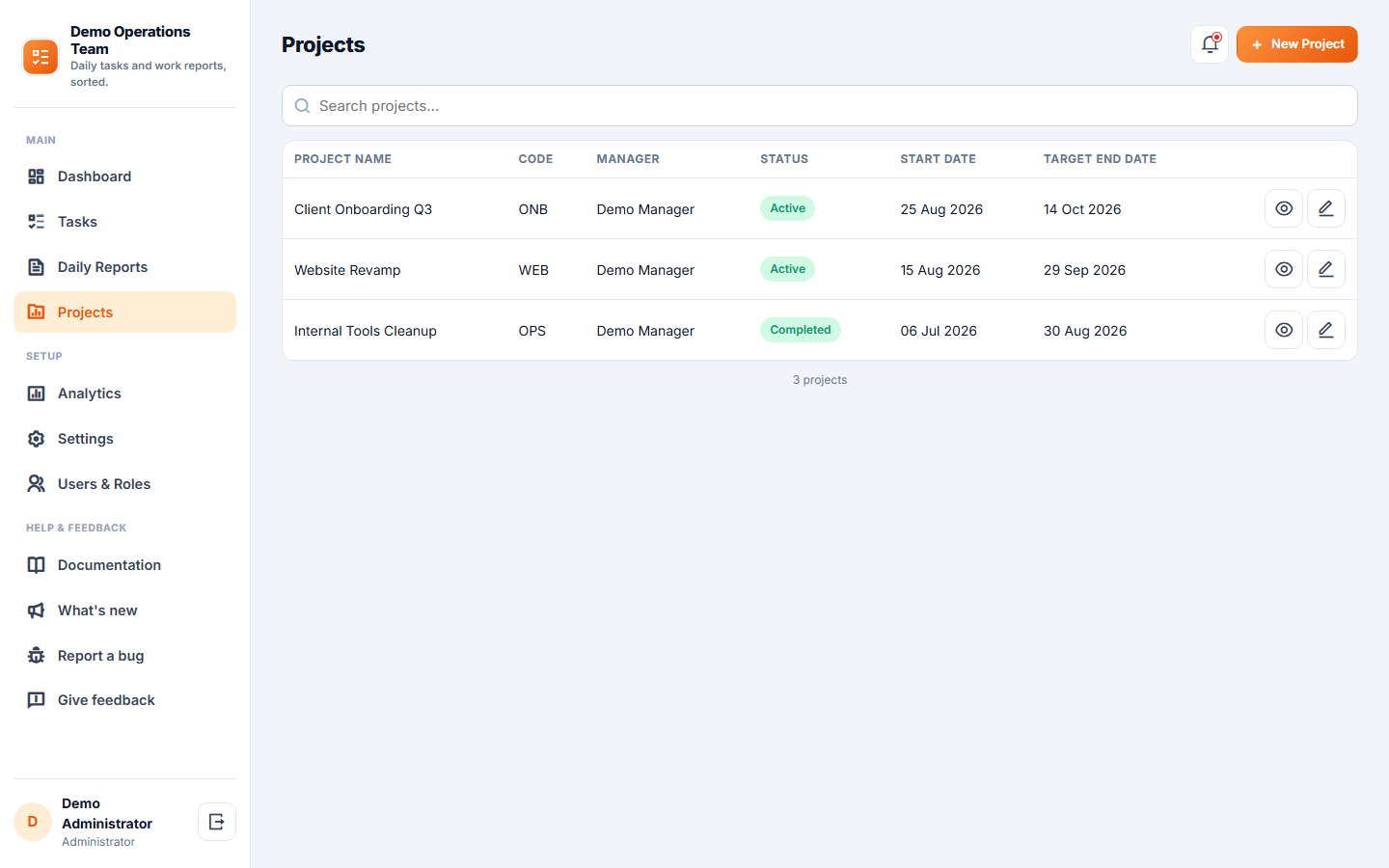Click the logout icon beside Demo Administrator
Screen dimensions: 1389x868
[x=217, y=822]
